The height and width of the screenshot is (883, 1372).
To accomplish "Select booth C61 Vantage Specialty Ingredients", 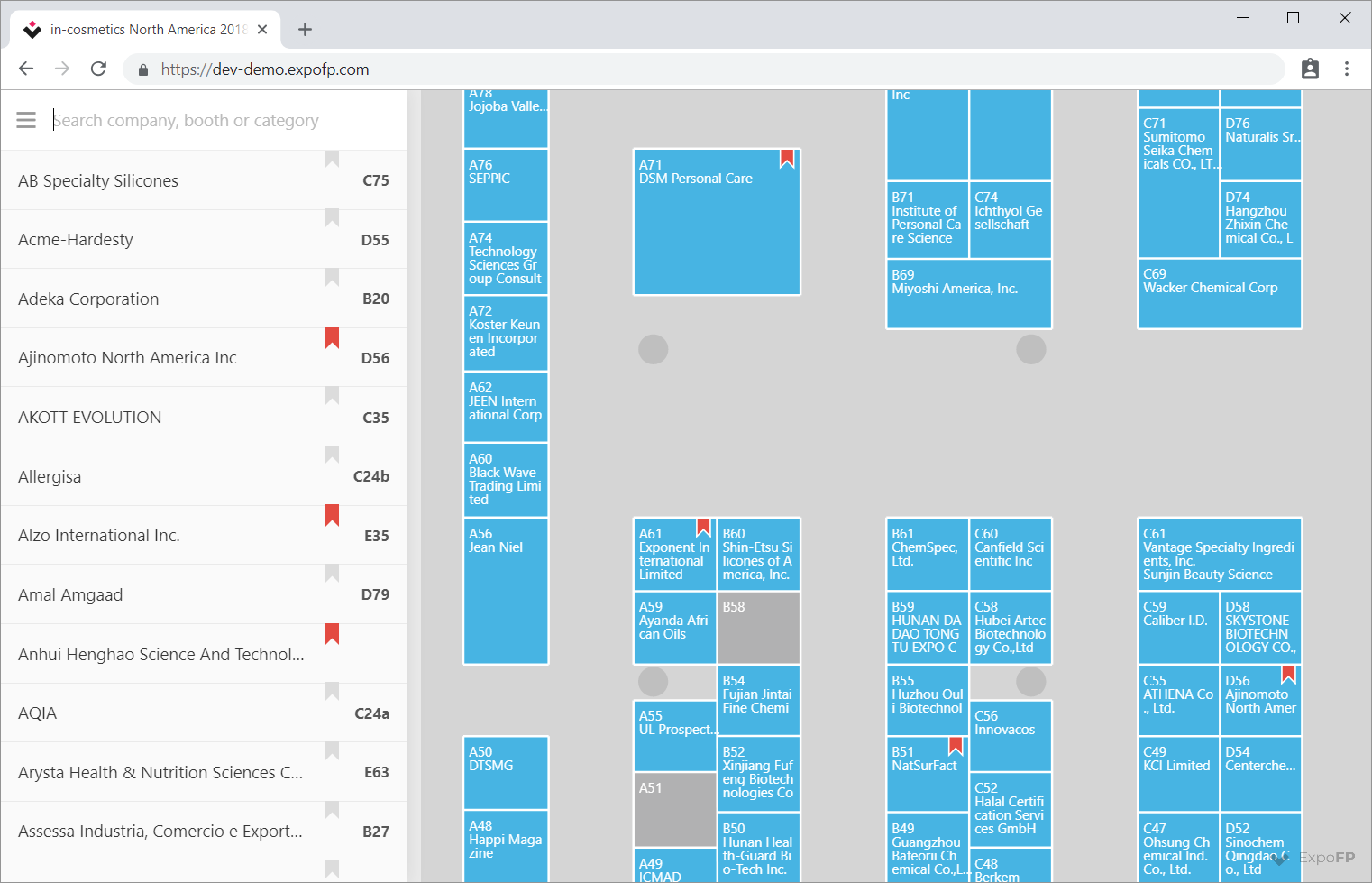I will [x=1220, y=554].
